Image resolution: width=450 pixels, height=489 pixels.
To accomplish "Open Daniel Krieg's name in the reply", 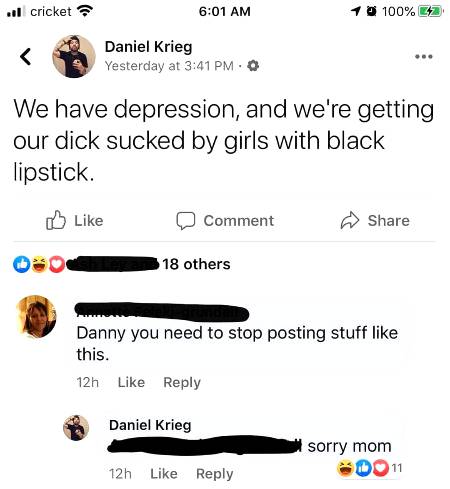I will [x=150, y=425].
